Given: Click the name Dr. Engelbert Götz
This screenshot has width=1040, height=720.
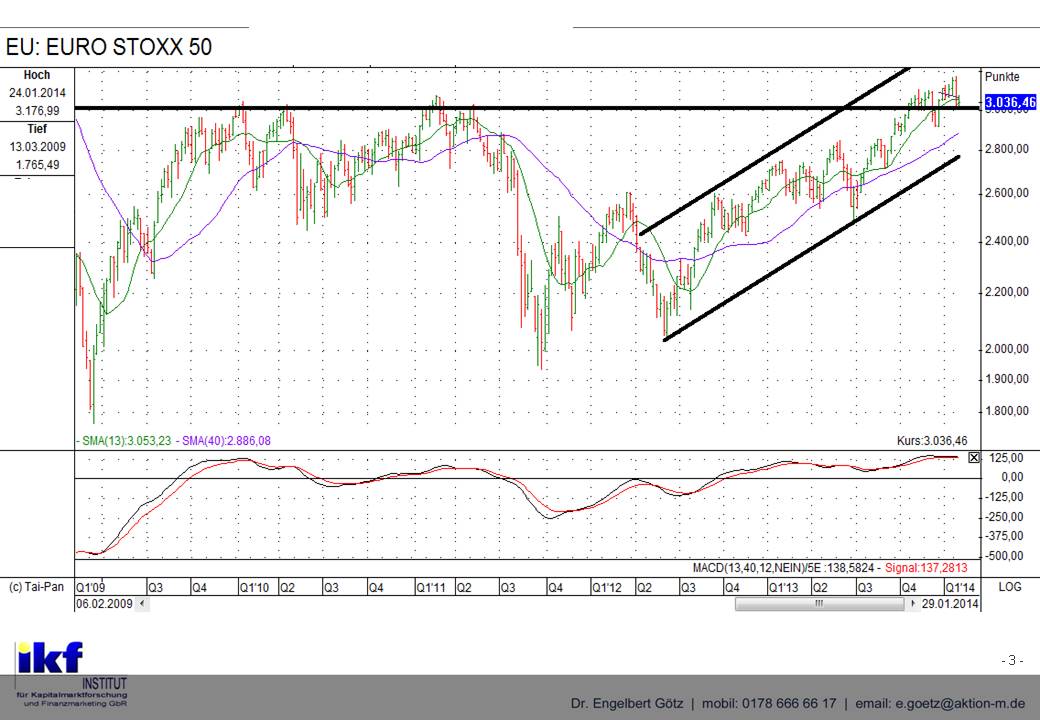Looking at the screenshot, I should coord(626,703).
